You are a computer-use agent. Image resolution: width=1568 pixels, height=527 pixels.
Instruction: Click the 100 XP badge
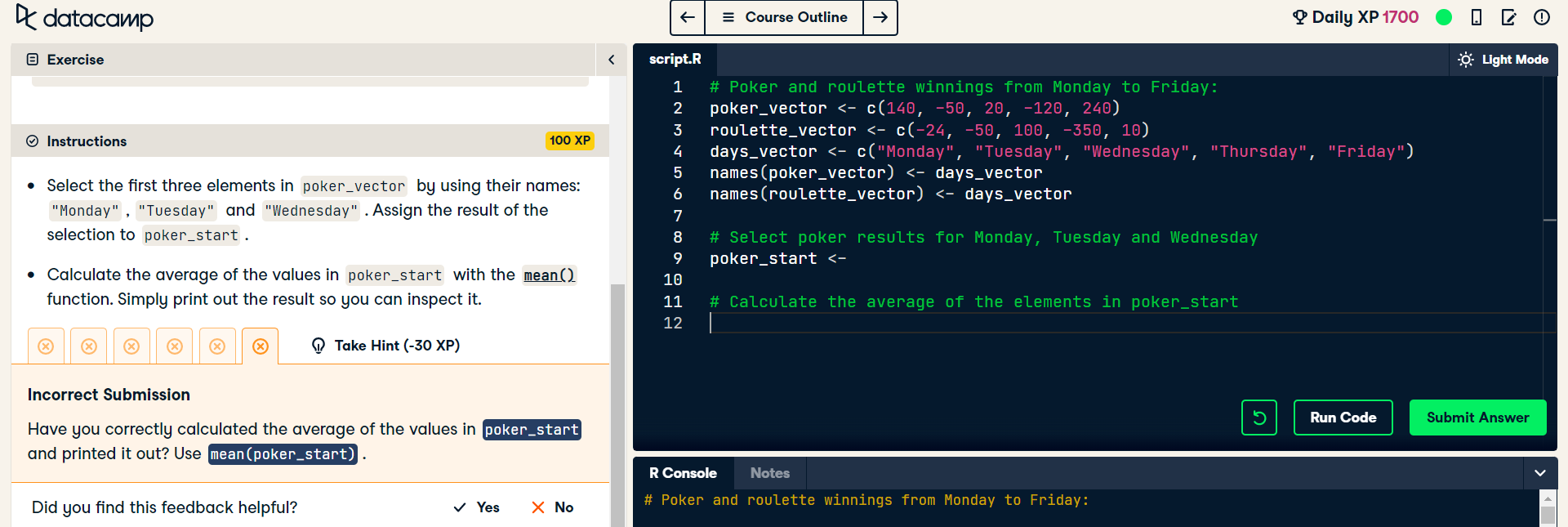tap(570, 141)
